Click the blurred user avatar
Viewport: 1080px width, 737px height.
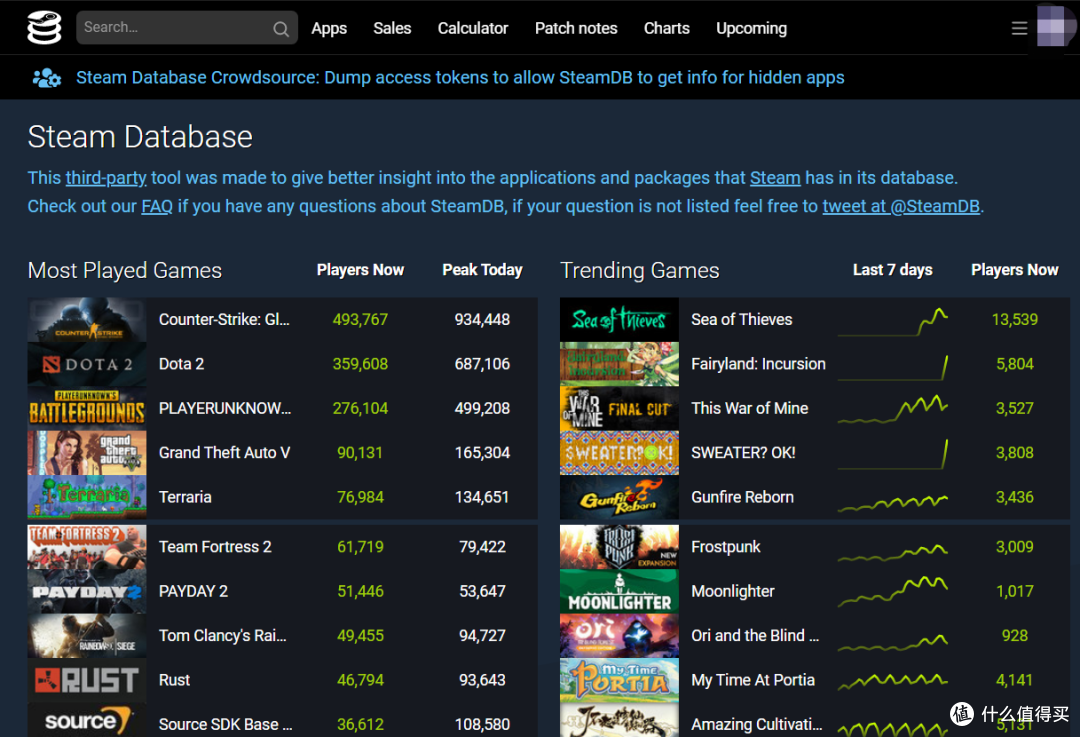point(1056,27)
